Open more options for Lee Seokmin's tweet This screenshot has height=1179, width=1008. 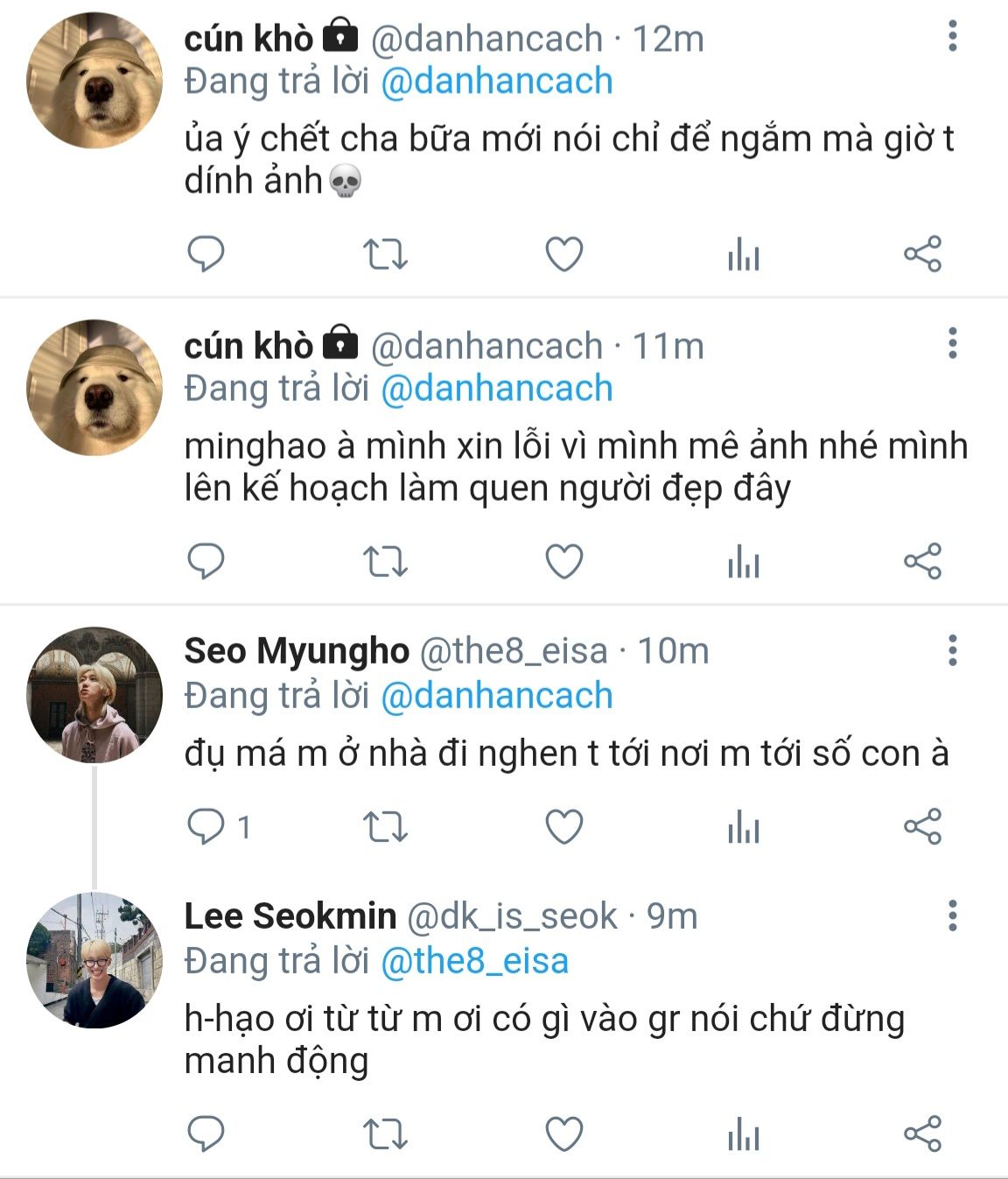pyautogui.click(x=953, y=916)
